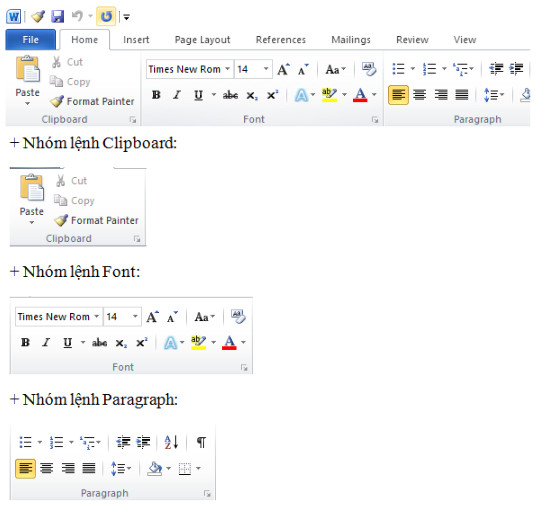The height and width of the screenshot is (505, 536).
Task: Click the blue File button
Action: pyautogui.click(x=30, y=40)
